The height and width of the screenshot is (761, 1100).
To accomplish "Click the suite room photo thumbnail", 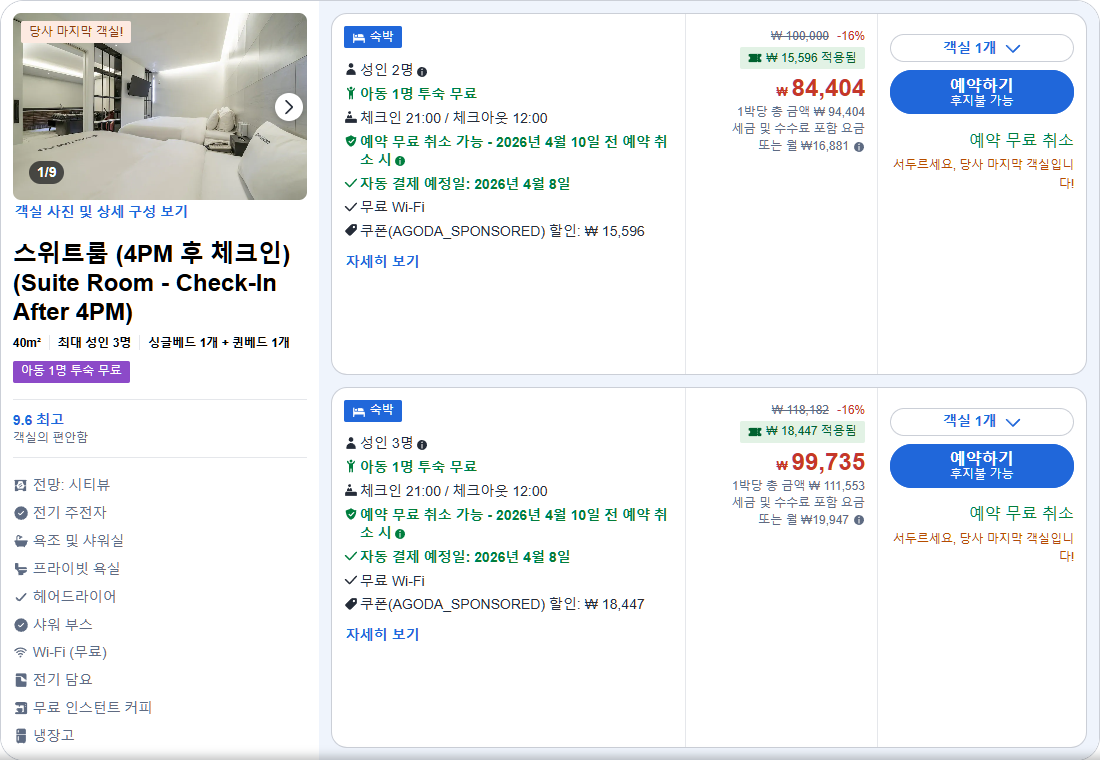I will 160,105.
